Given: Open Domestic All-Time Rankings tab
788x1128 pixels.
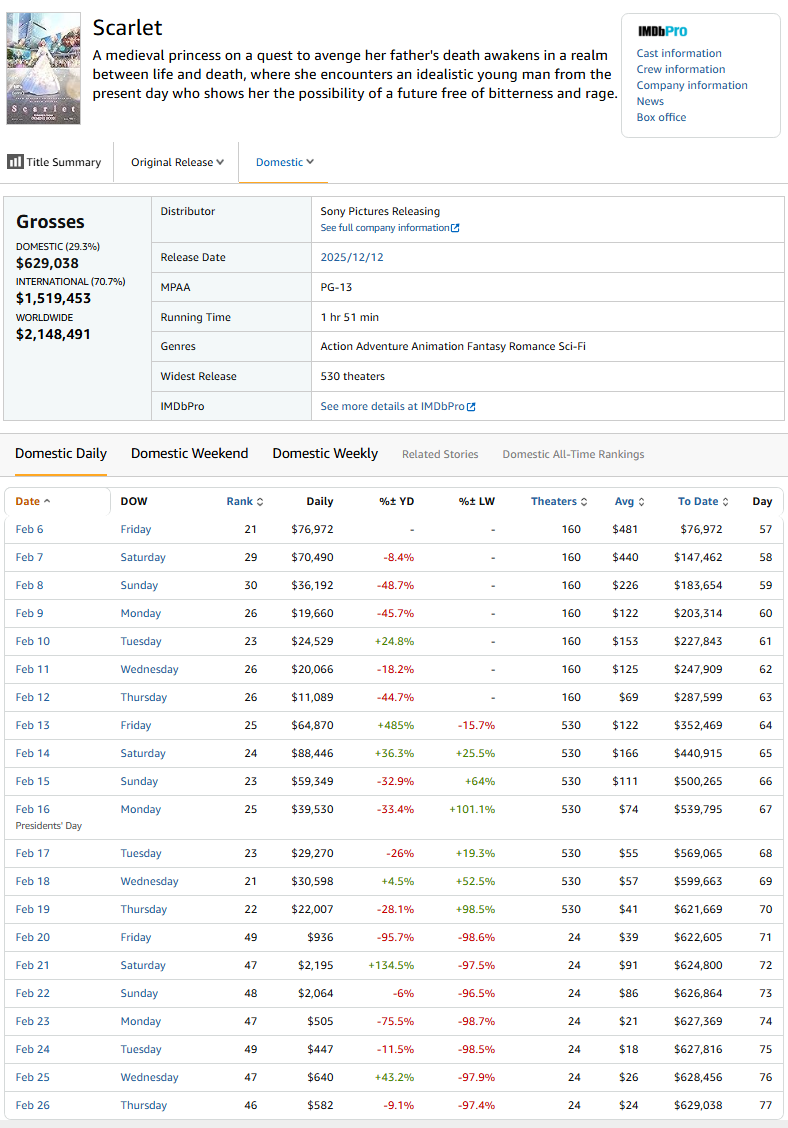Looking at the screenshot, I should 573,454.
